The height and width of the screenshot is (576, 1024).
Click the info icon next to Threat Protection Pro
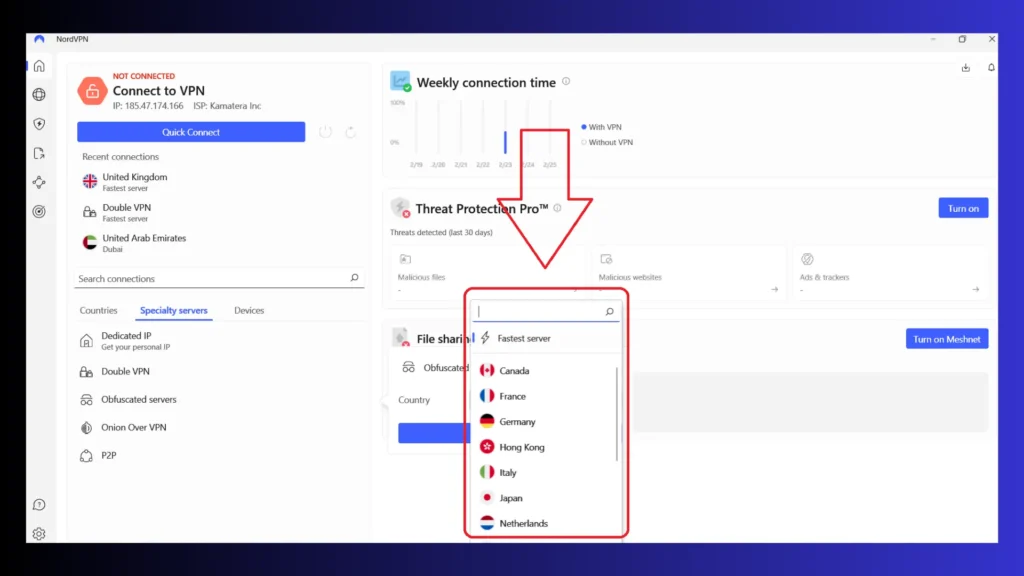click(557, 208)
